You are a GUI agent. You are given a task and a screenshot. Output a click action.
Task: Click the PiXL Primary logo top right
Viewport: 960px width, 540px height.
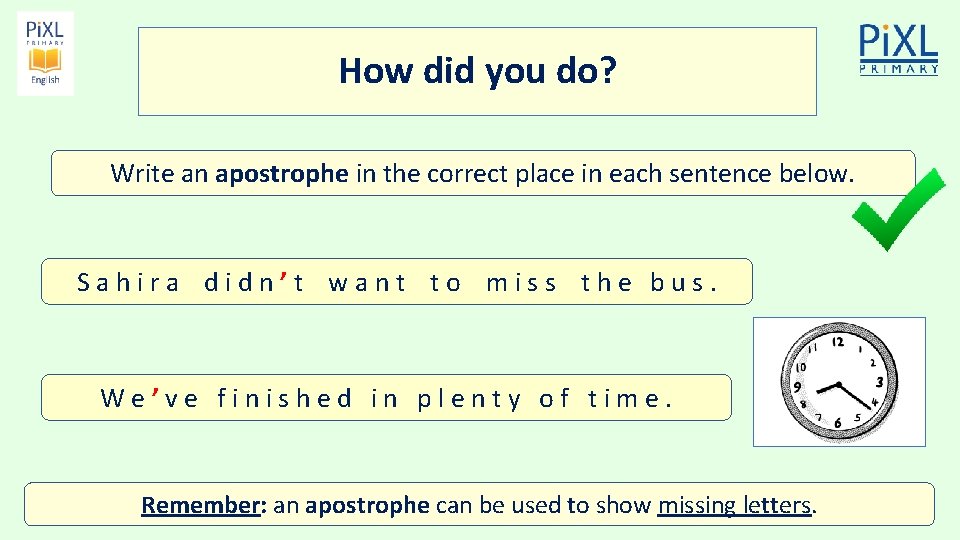click(898, 49)
